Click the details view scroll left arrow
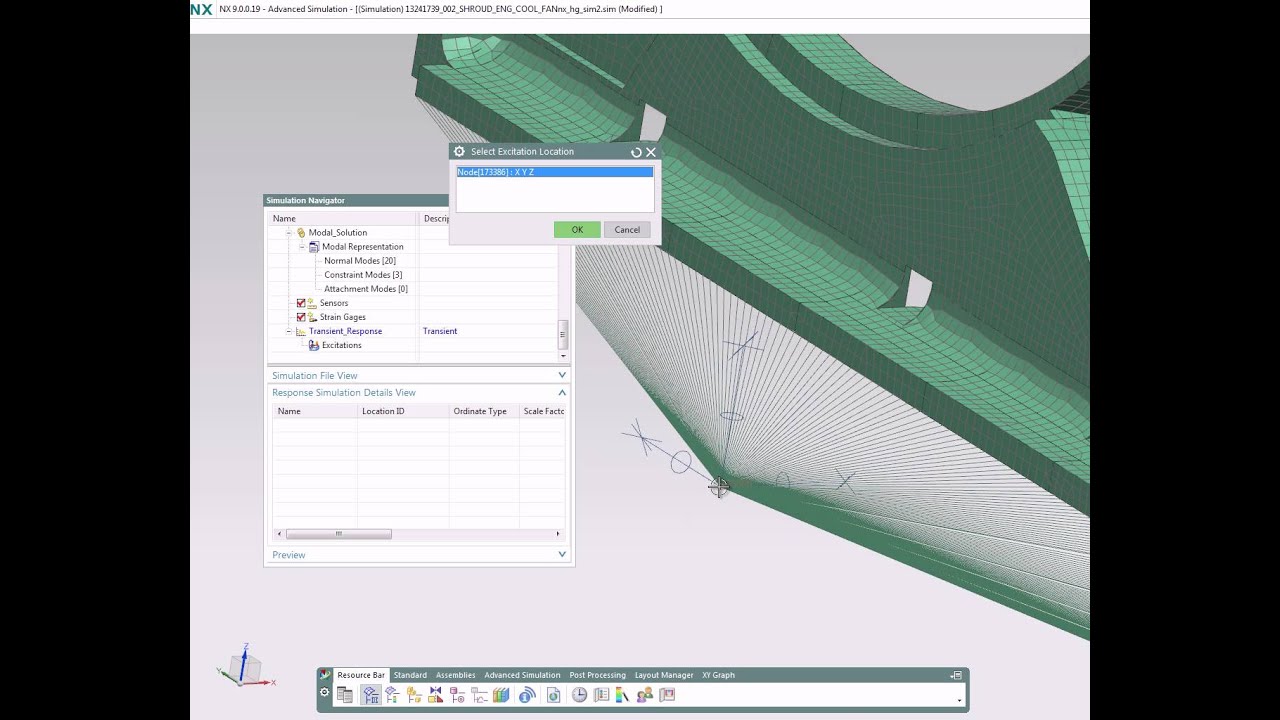This screenshot has height=720, width=1280. coord(279,534)
